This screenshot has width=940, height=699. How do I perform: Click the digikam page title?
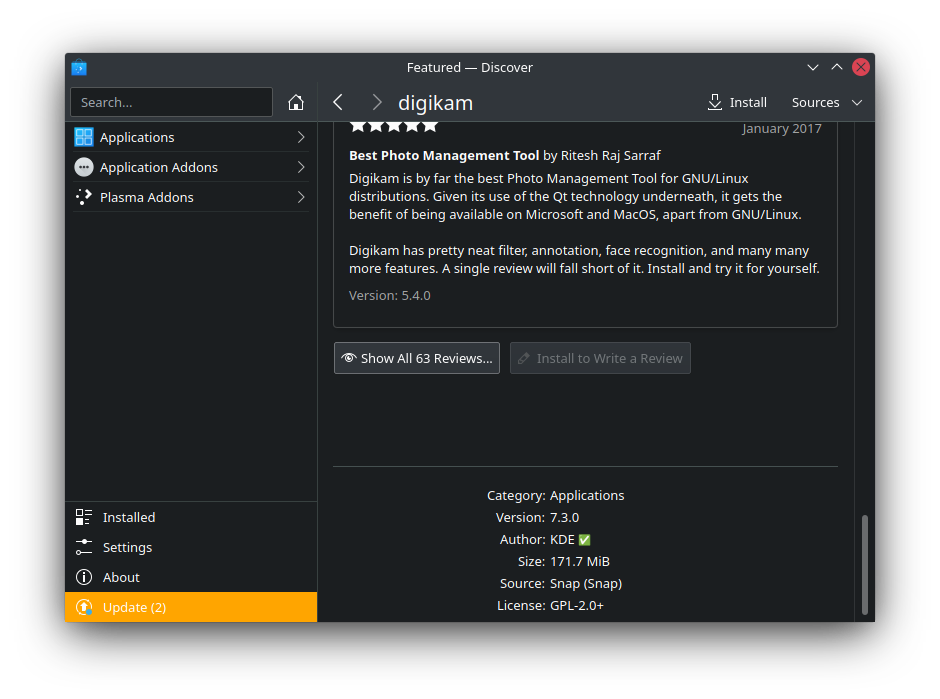tap(436, 103)
